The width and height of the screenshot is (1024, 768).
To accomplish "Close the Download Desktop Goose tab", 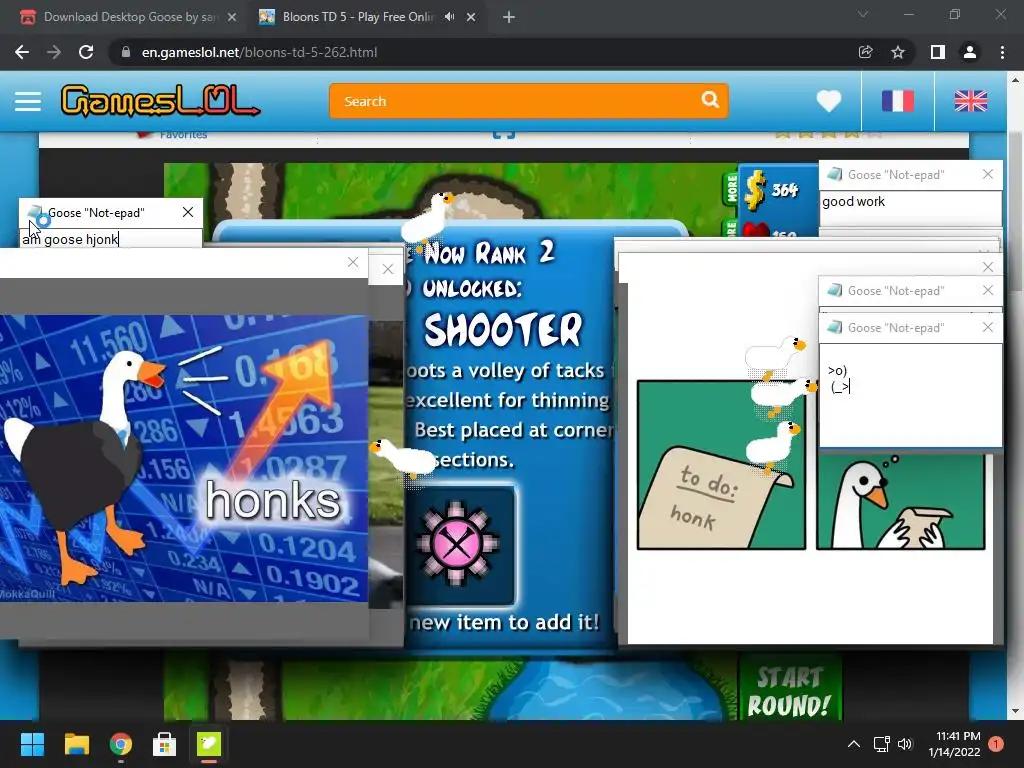I will pos(232,18).
